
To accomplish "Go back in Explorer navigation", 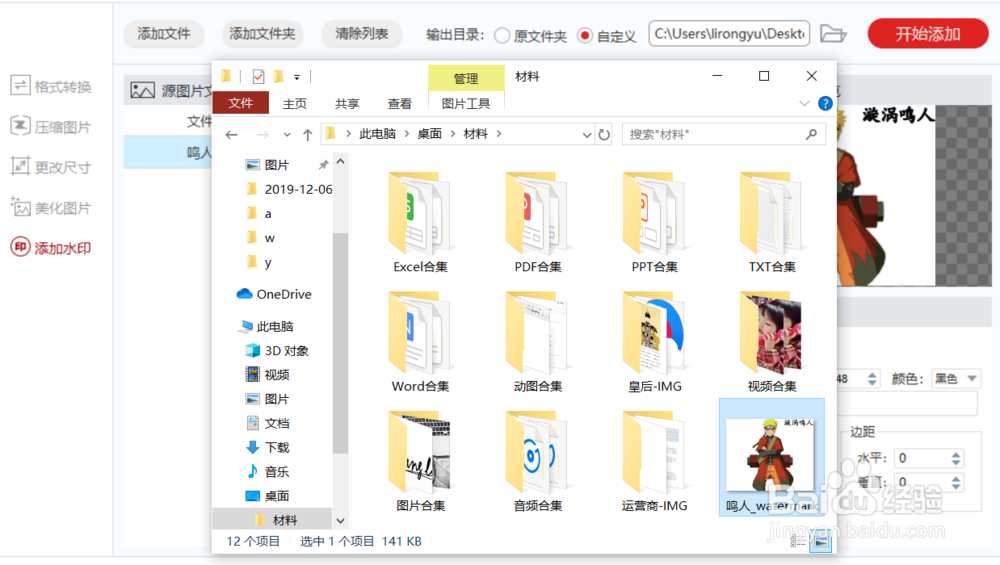I will (x=232, y=135).
